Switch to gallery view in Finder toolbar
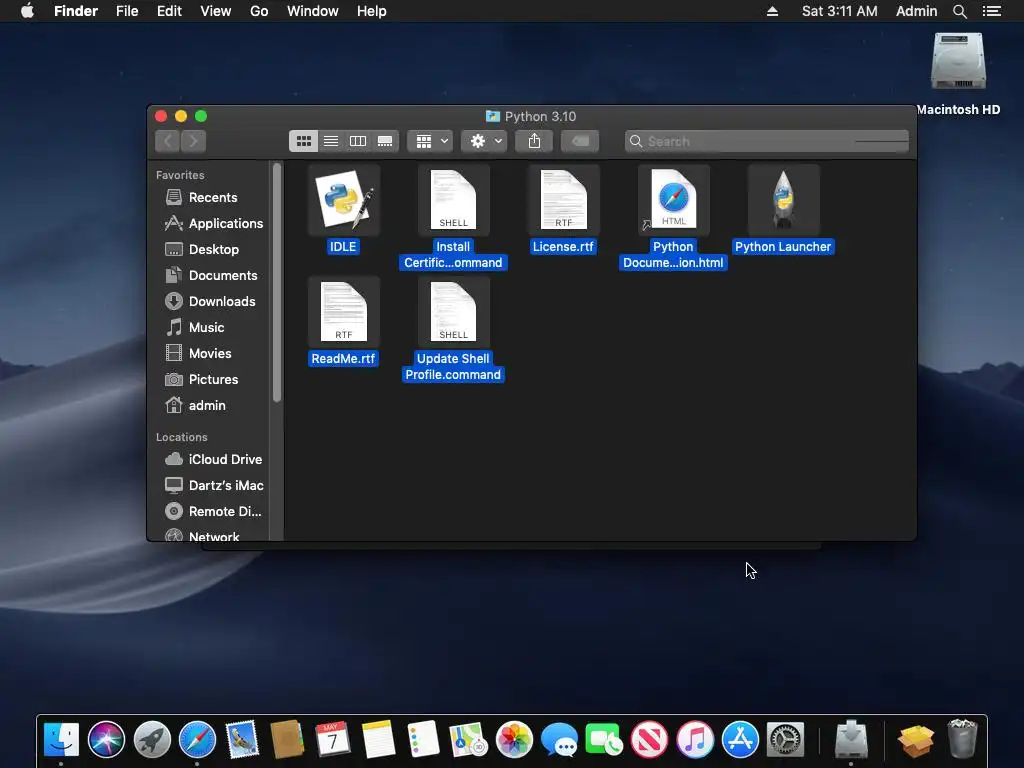Screen dimensions: 1024x768 (385, 141)
